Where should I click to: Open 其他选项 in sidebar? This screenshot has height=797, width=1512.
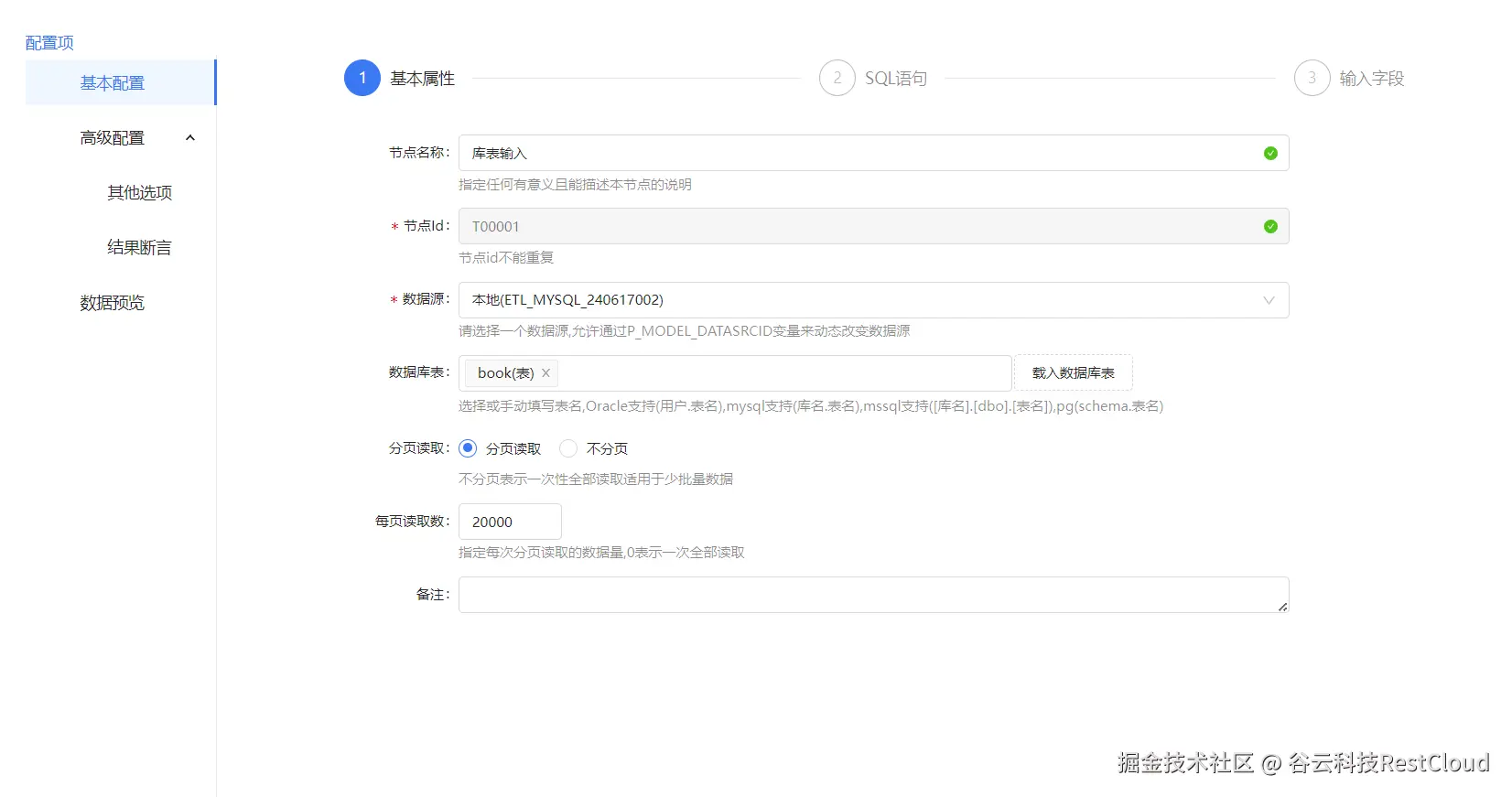(x=139, y=192)
